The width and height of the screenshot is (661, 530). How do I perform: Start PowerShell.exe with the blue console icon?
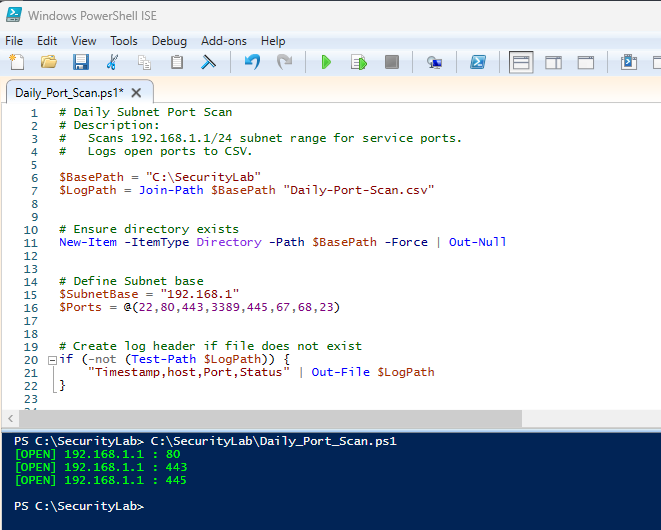tap(478, 62)
